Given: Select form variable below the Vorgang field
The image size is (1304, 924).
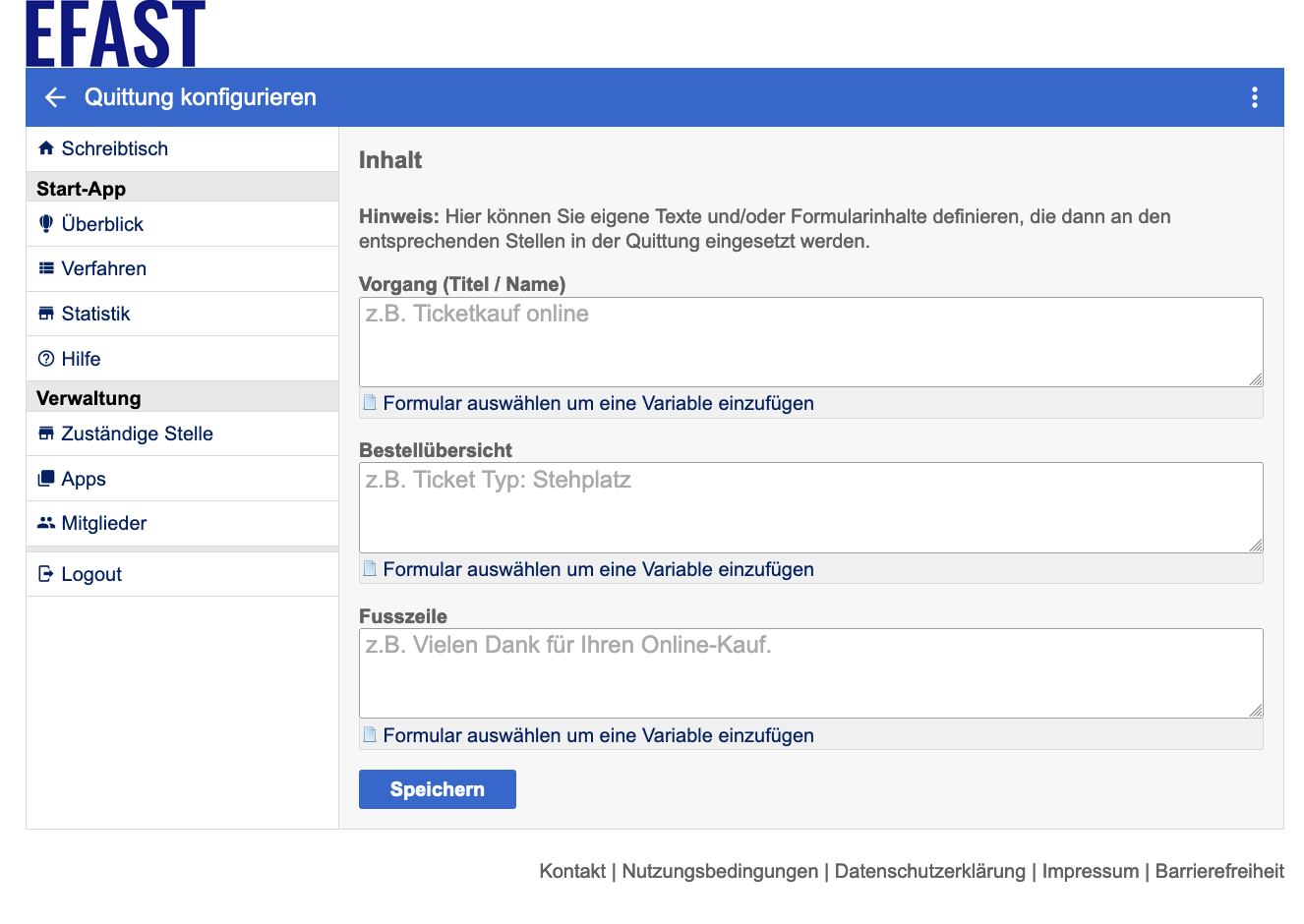Looking at the screenshot, I should click(598, 403).
